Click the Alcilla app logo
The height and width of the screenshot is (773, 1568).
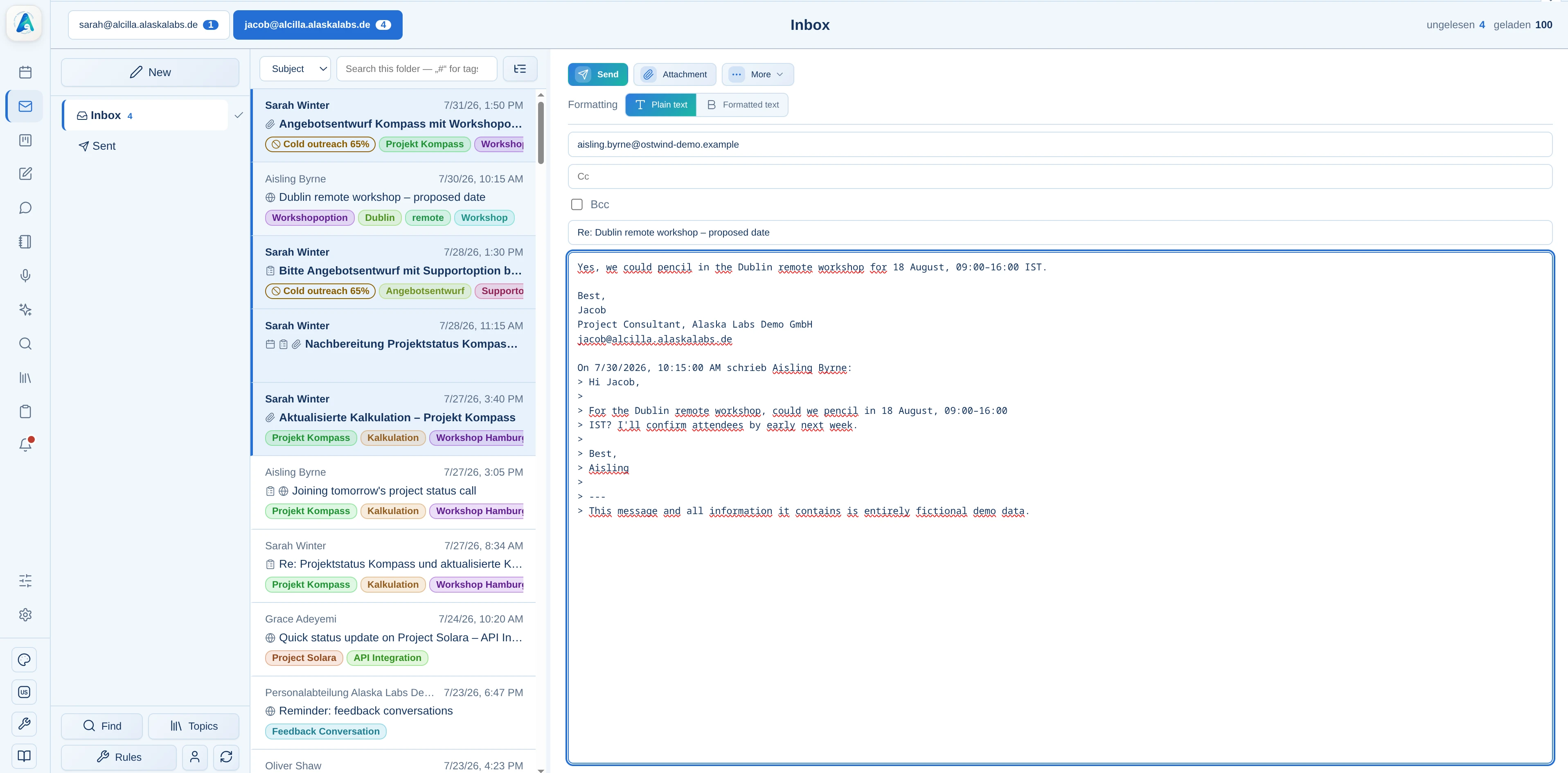click(25, 24)
